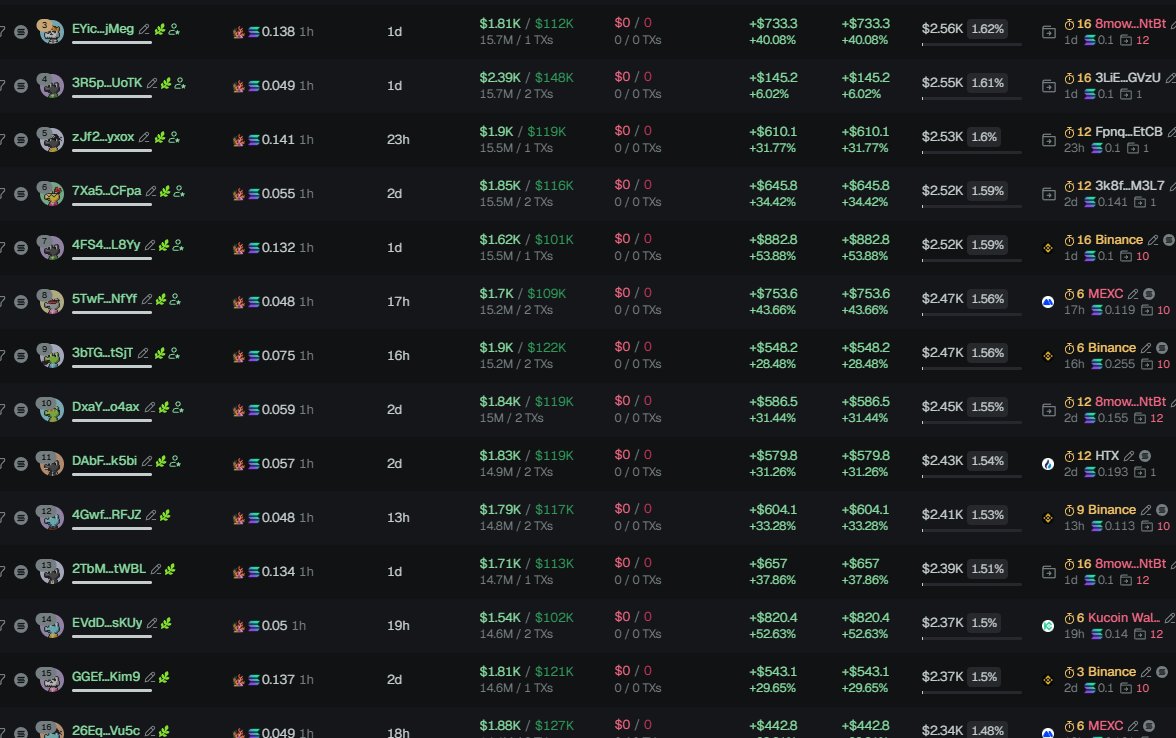Open the rank 10 avatar for DxaY...o4ax
Viewport: 1176px width, 738px height.
[50, 410]
